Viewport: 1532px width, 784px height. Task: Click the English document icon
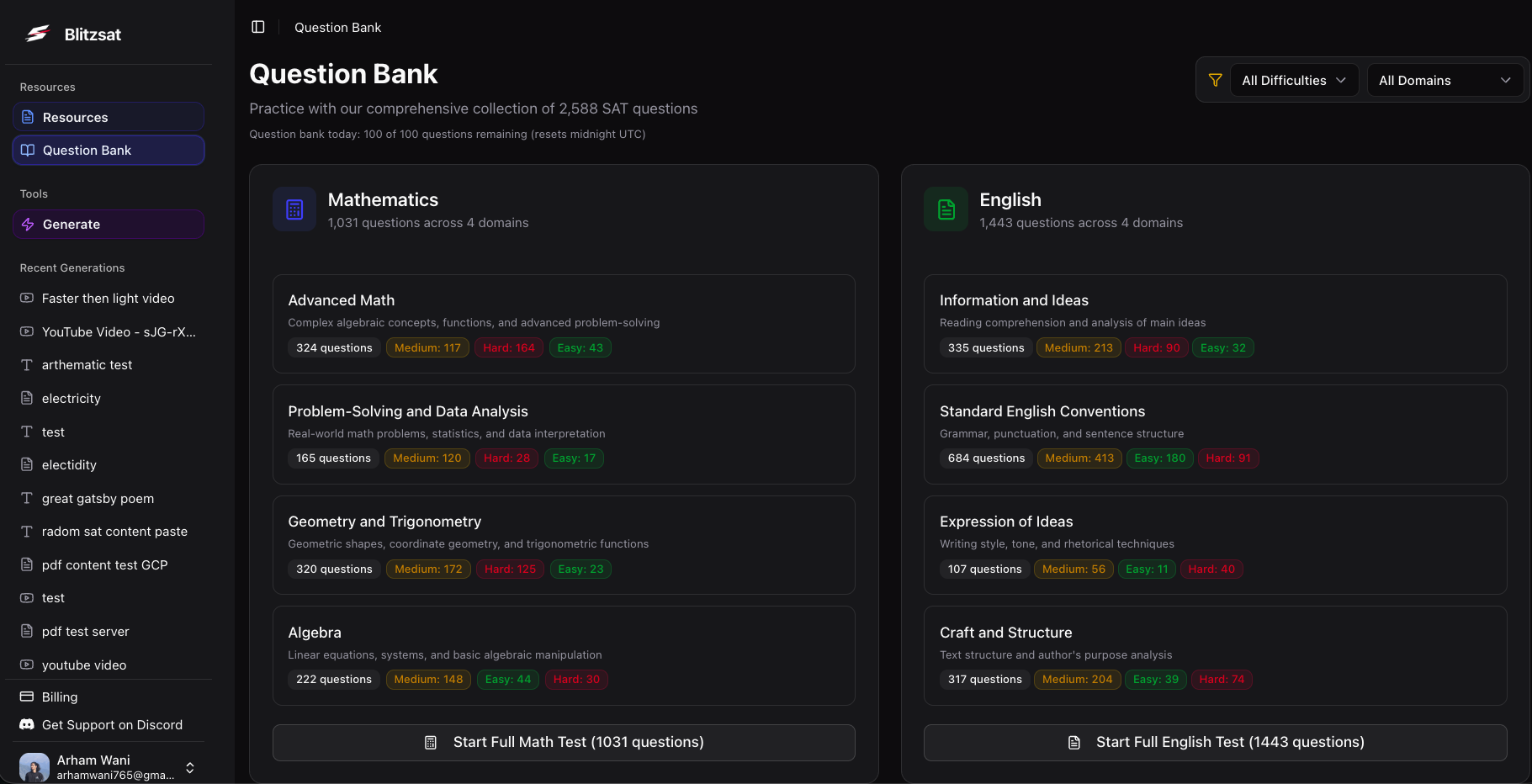[x=946, y=209]
